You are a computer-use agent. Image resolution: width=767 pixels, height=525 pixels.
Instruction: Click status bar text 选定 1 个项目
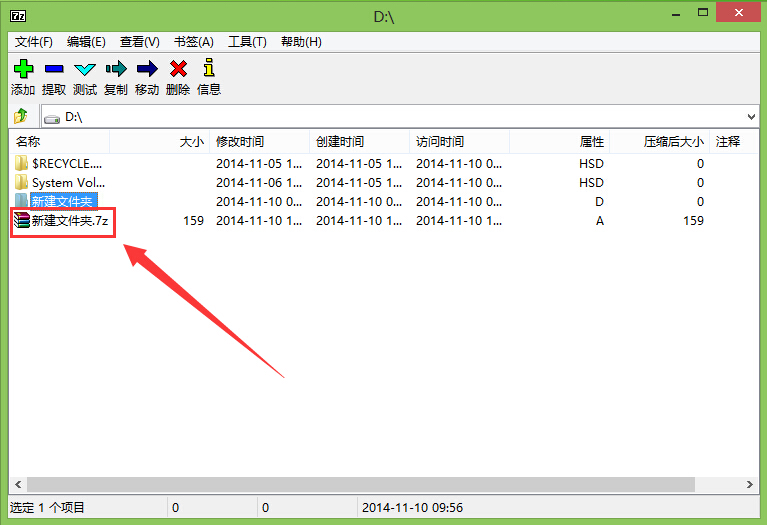pos(47,507)
